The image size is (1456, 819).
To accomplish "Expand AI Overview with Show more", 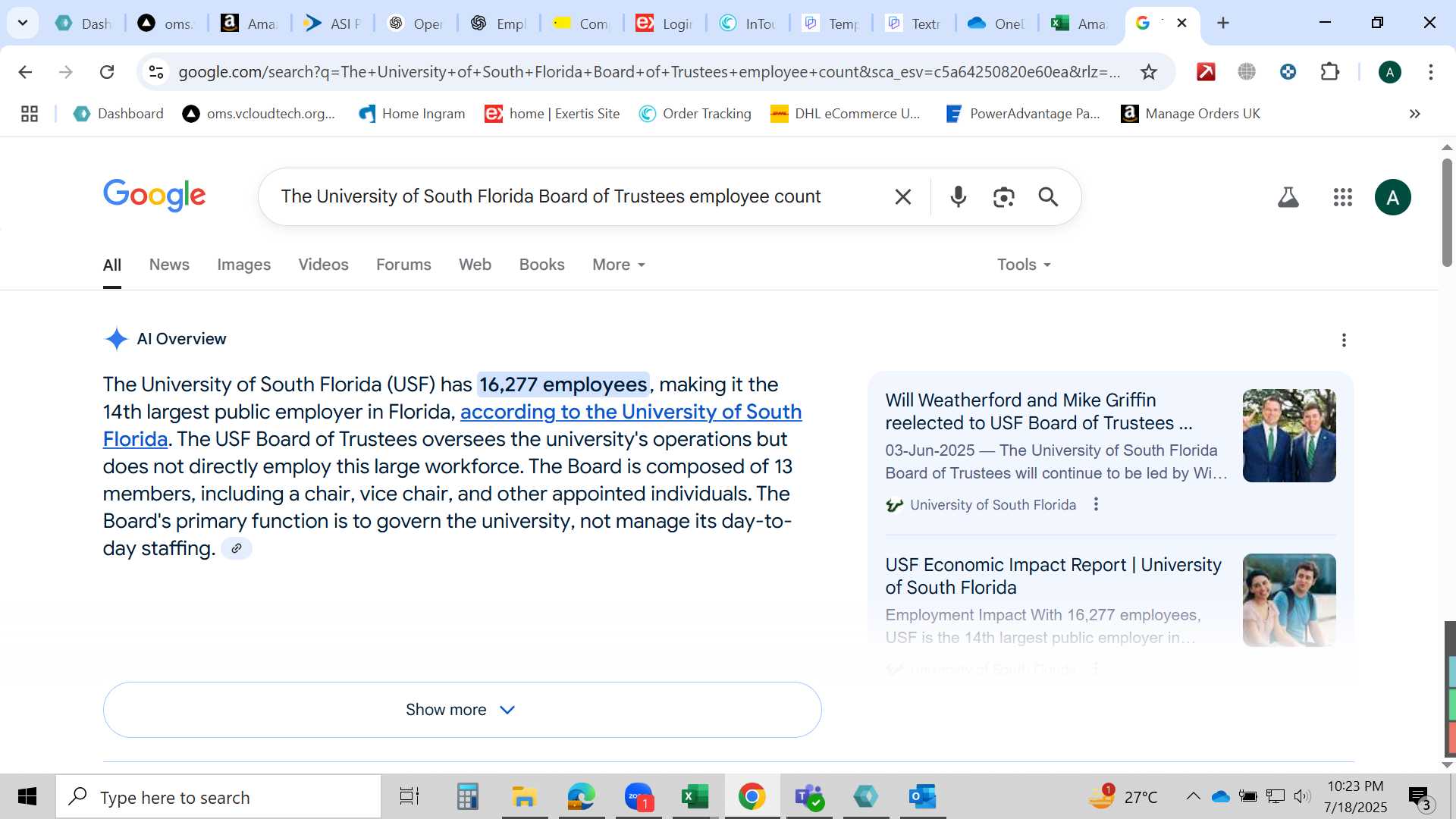I will tap(462, 710).
